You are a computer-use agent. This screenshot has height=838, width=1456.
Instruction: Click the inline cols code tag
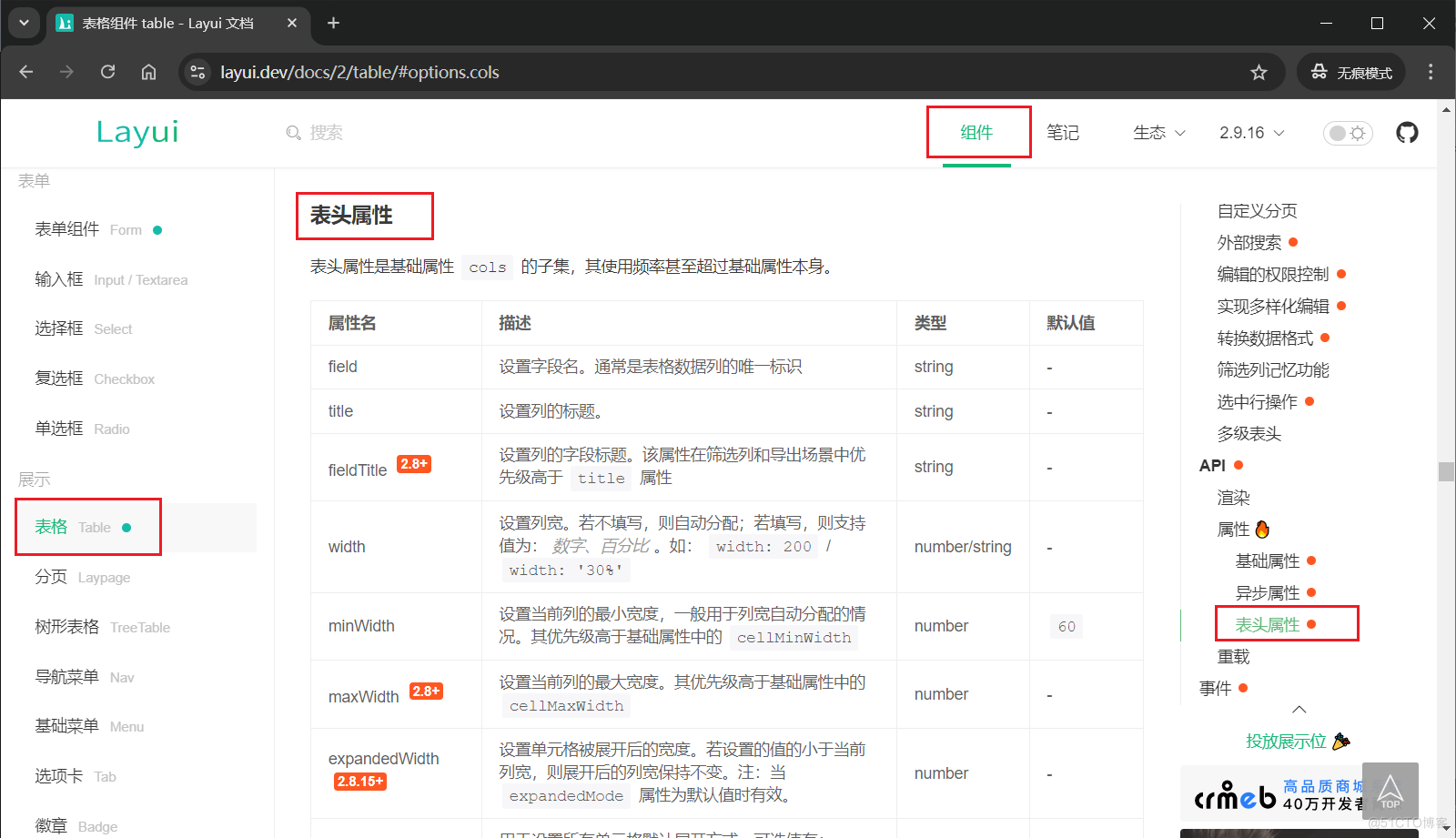[x=488, y=268]
